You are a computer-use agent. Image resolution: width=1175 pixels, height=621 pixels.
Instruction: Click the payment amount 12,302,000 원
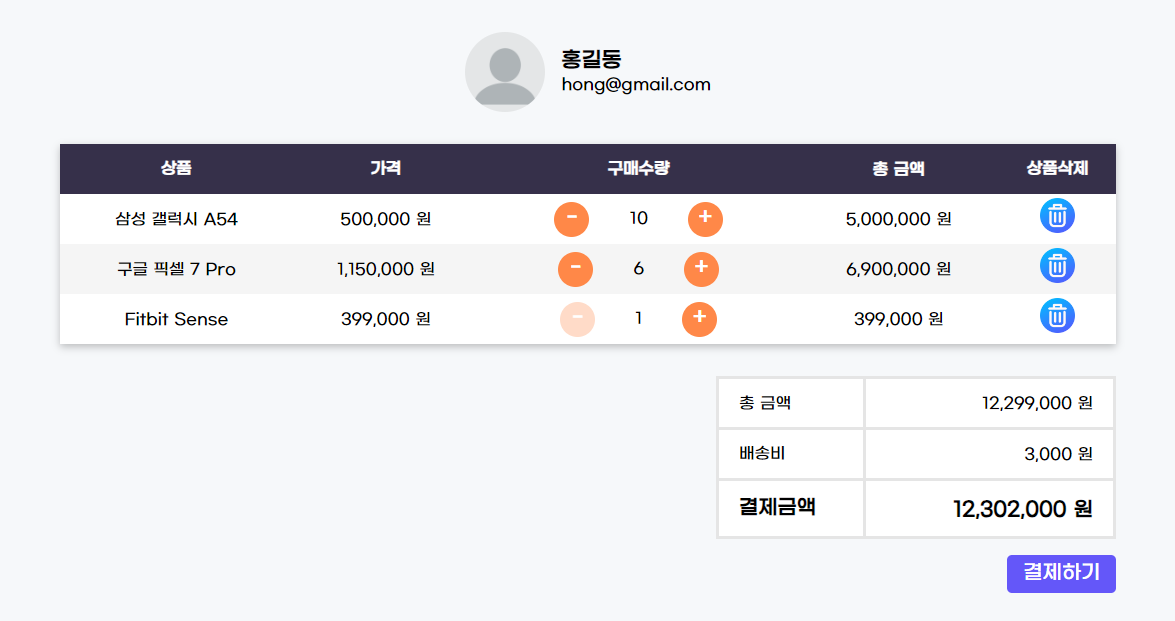1023,509
